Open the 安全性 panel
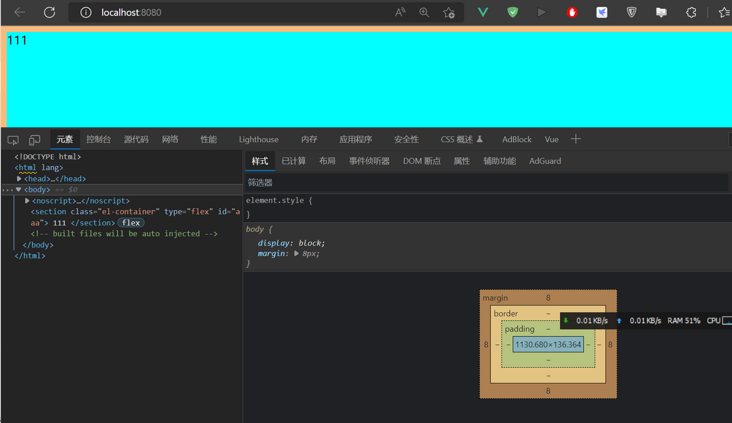 [406, 139]
